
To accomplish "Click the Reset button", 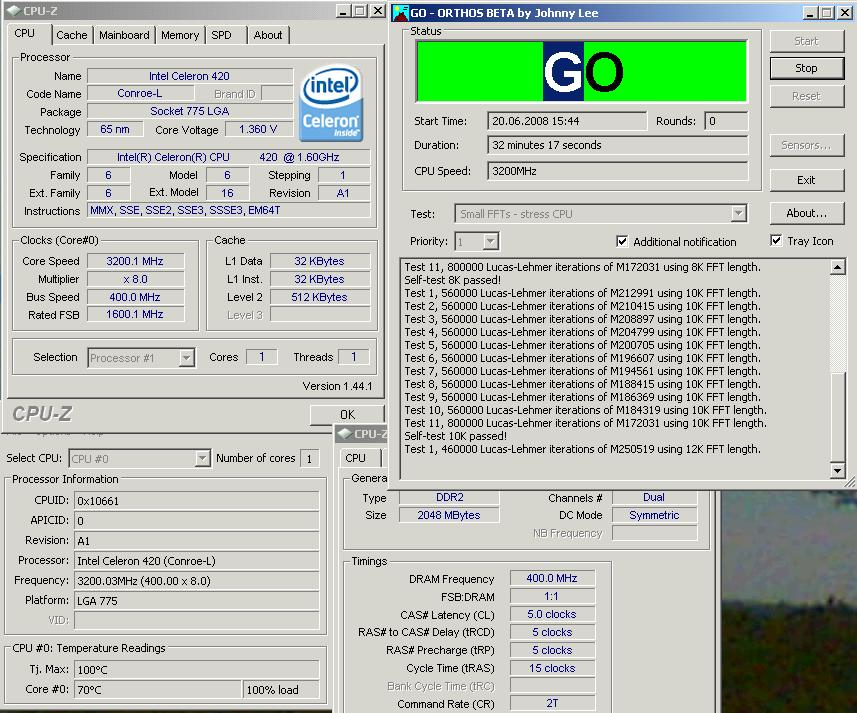I will pyautogui.click(x=806, y=96).
